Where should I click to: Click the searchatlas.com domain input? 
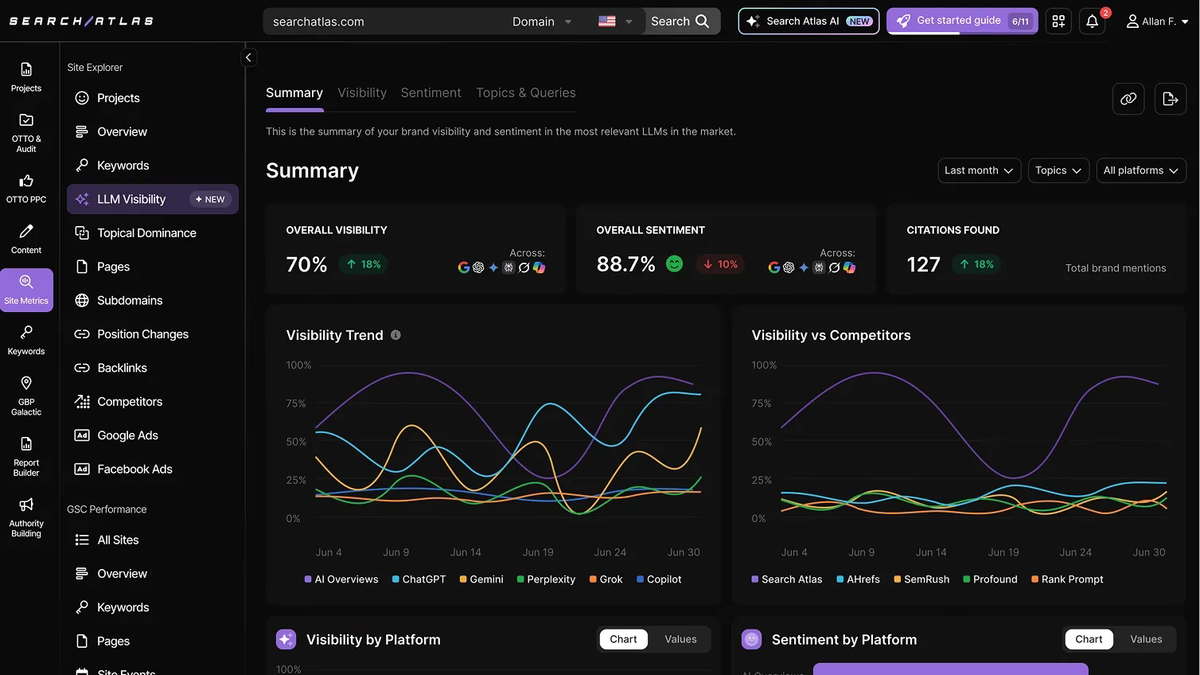[385, 21]
